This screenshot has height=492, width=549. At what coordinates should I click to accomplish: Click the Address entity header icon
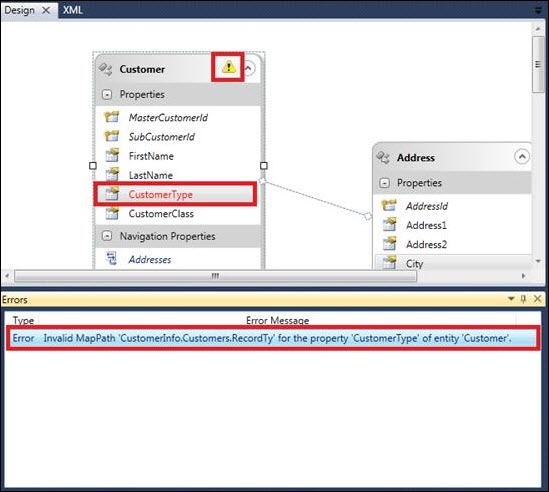(383, 158)
